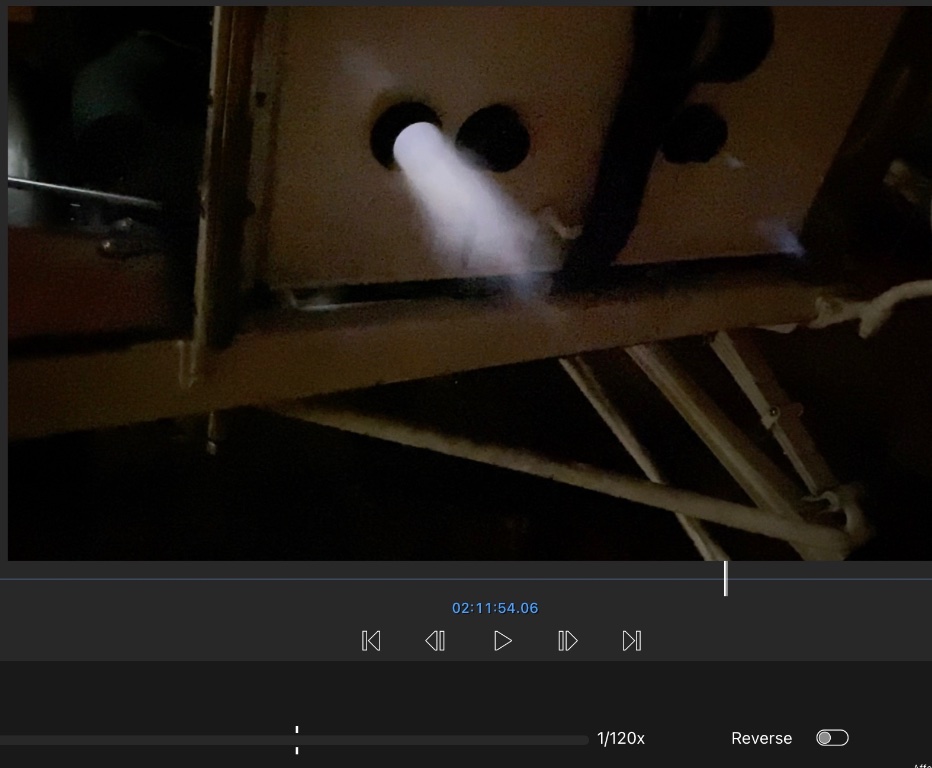Click the white playhead on the scrub bar
The image size is (932, 768).
(x=725, y=578)
